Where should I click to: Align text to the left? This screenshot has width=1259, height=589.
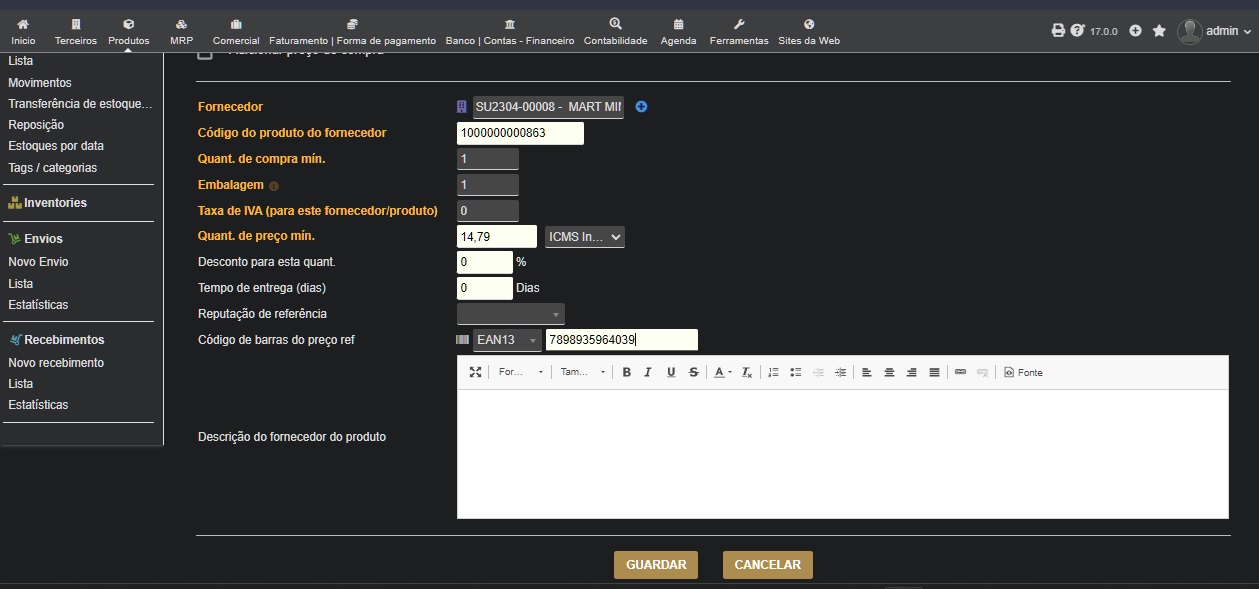click(x=867, y=372)
